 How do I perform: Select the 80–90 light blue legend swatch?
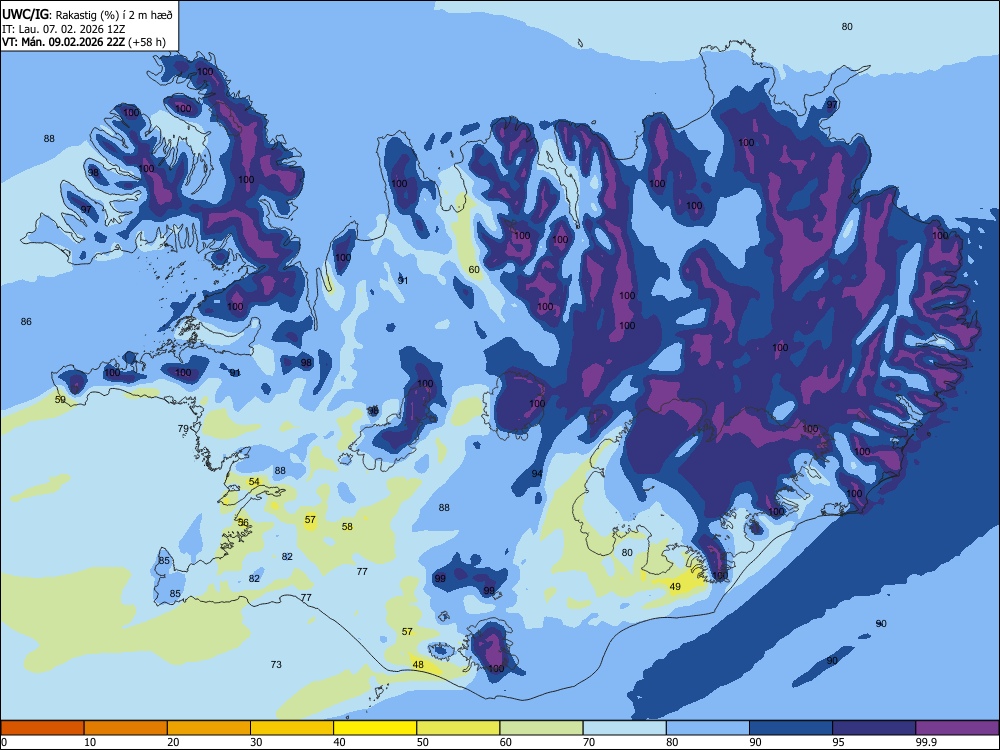[x=708, y=728]
